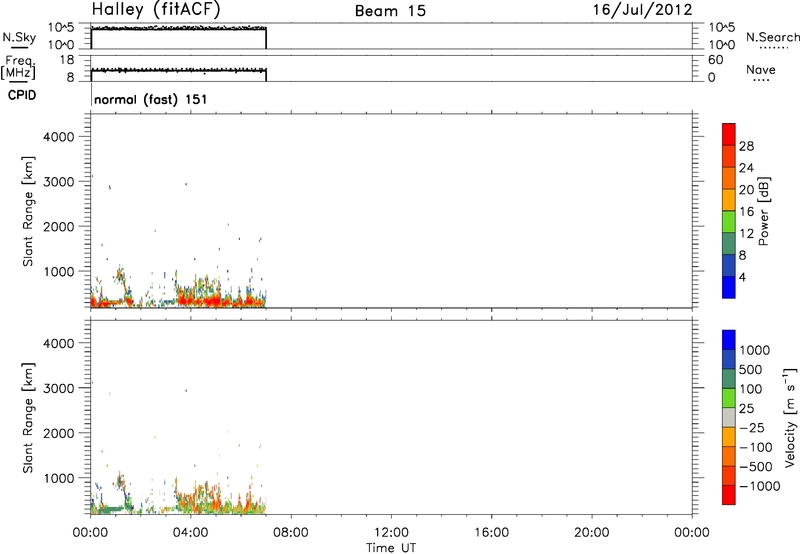Click the frequency trace in the Freq. panel
The width and height of the screenshot is (800, 554).
click(x=179, y=70)
